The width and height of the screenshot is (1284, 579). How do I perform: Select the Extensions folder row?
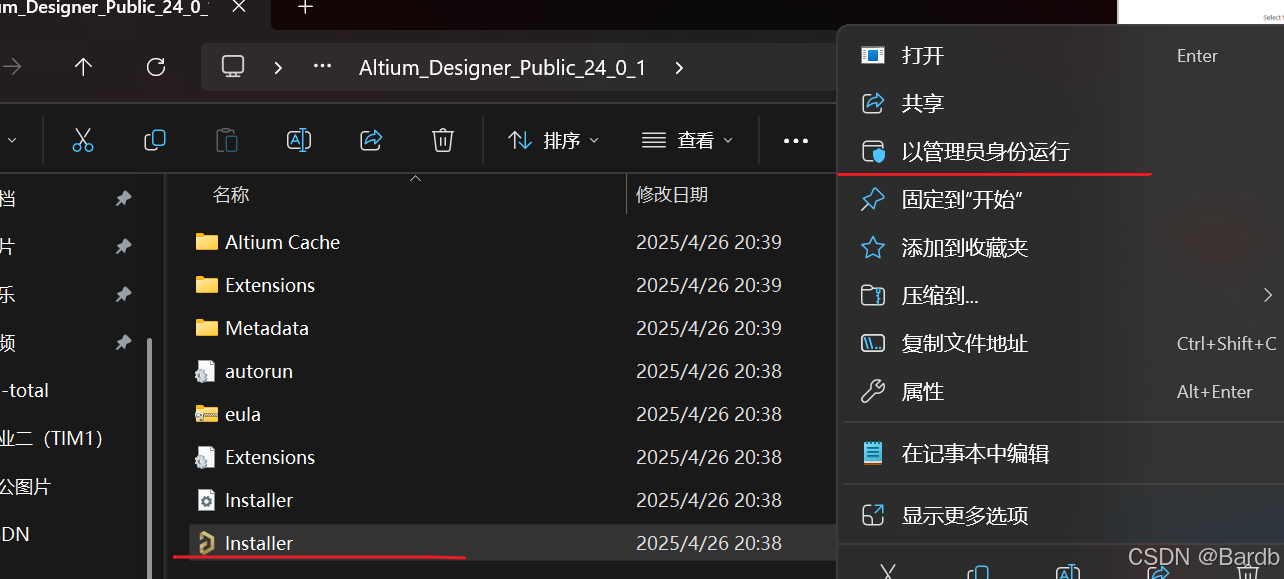click(x=512, y=285)
